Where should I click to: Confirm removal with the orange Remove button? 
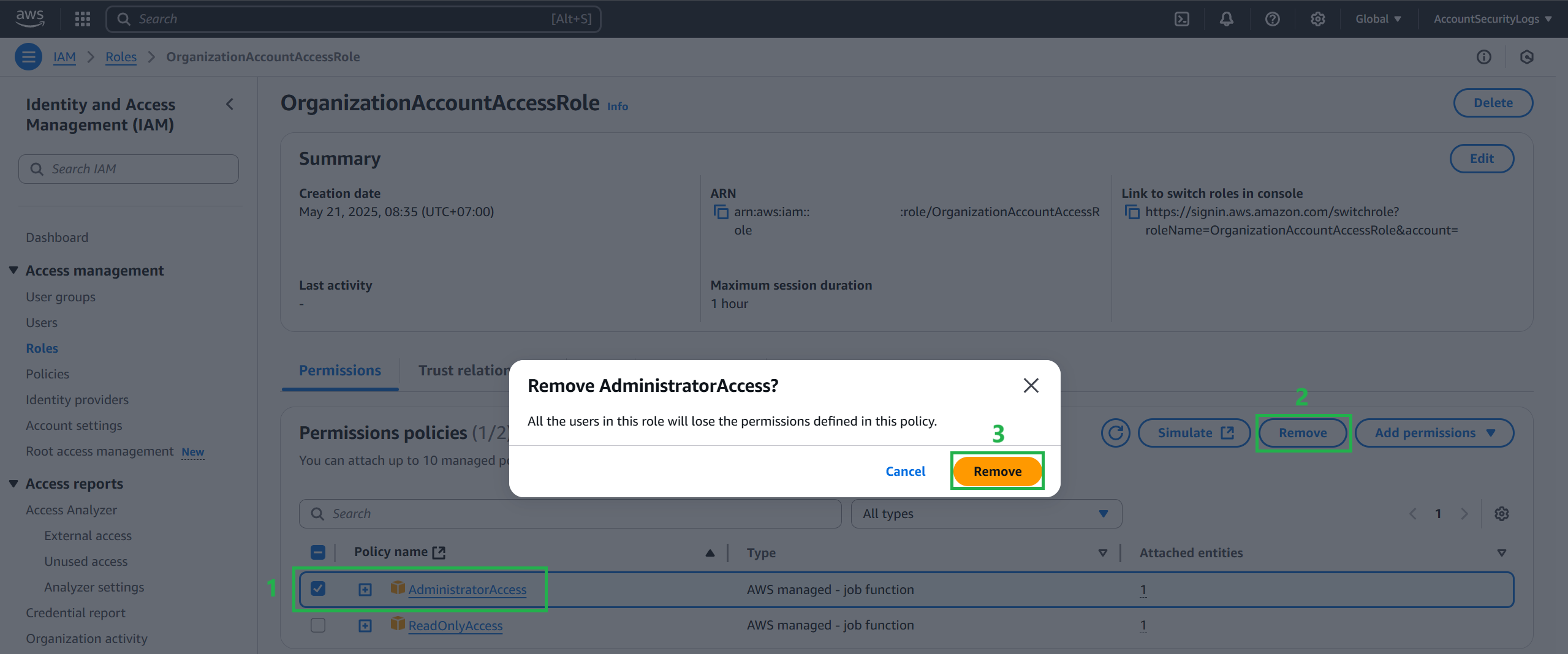coord(997,472)
